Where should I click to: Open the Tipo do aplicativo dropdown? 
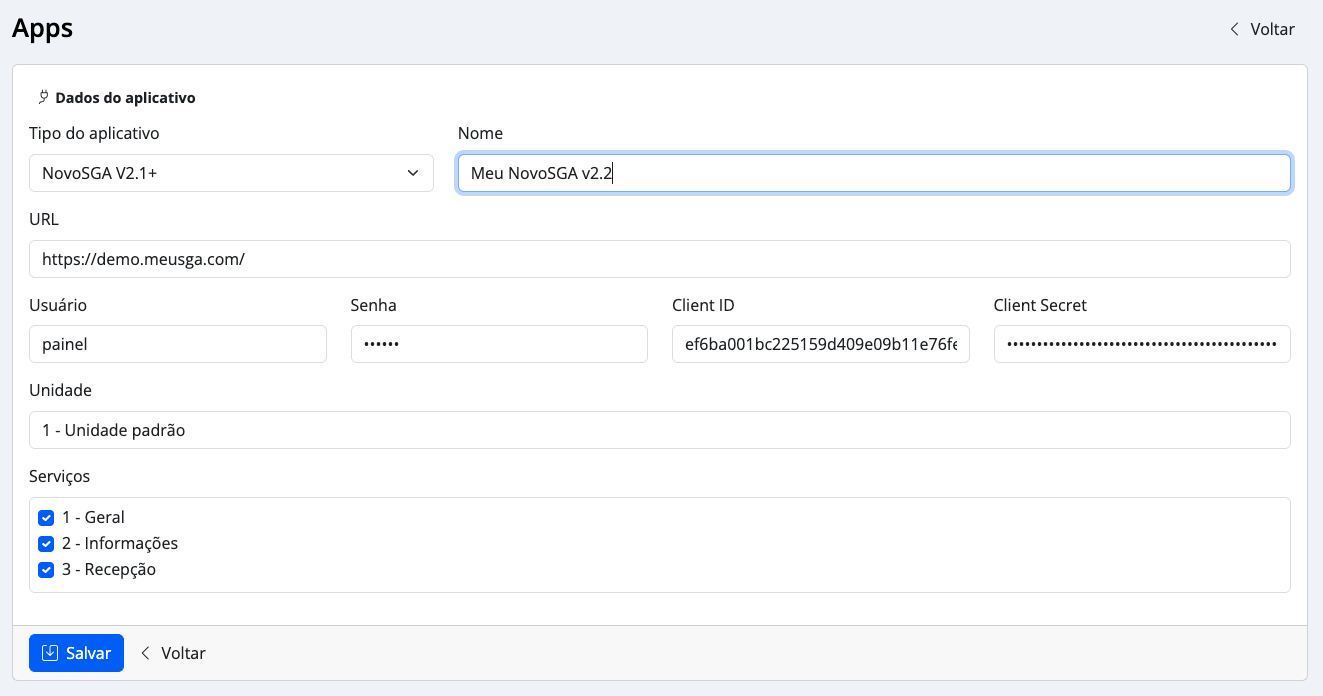(x=230, y=173)
